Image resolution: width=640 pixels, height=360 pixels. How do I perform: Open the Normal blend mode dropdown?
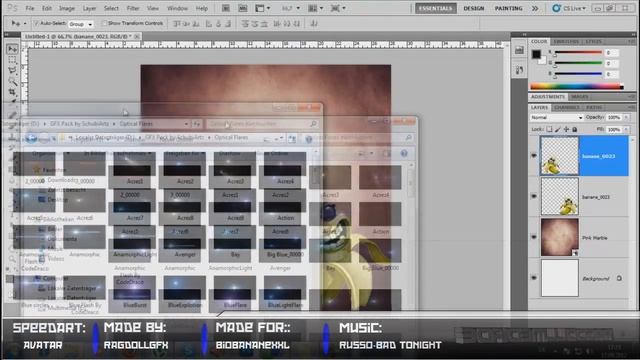[x=556, y=118]
